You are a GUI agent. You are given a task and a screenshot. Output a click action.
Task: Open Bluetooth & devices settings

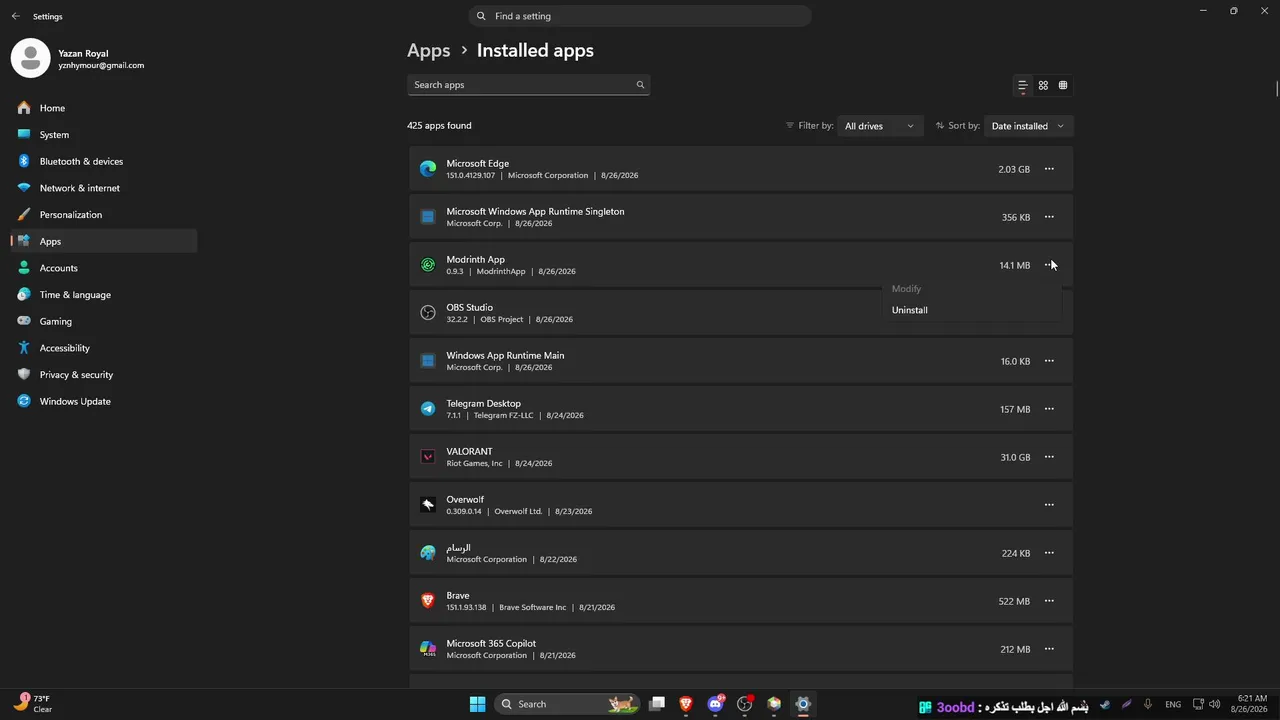click(104, 161)
